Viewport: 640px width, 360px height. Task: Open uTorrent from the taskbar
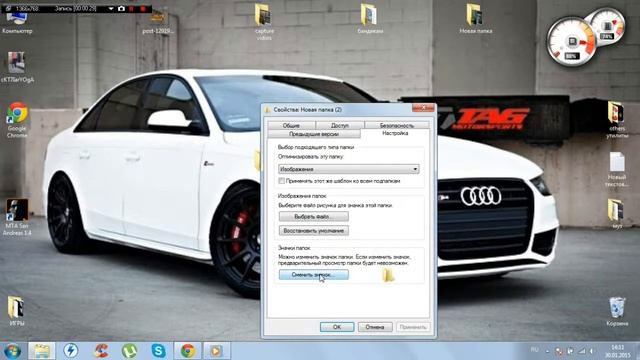click(x=129, y=351)
